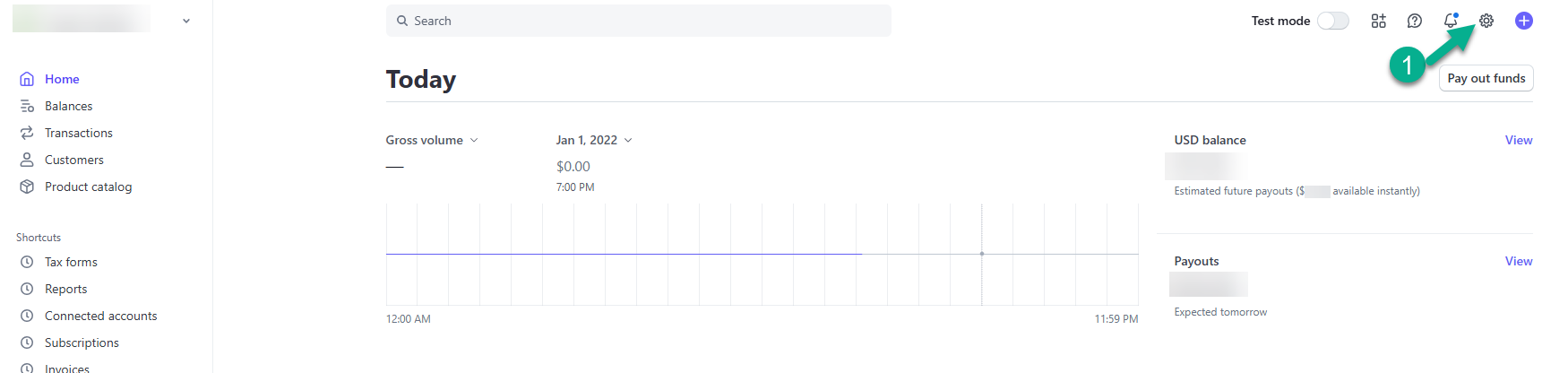
Task: Click the help question mark icon
Action: [x=1415, y=21]
